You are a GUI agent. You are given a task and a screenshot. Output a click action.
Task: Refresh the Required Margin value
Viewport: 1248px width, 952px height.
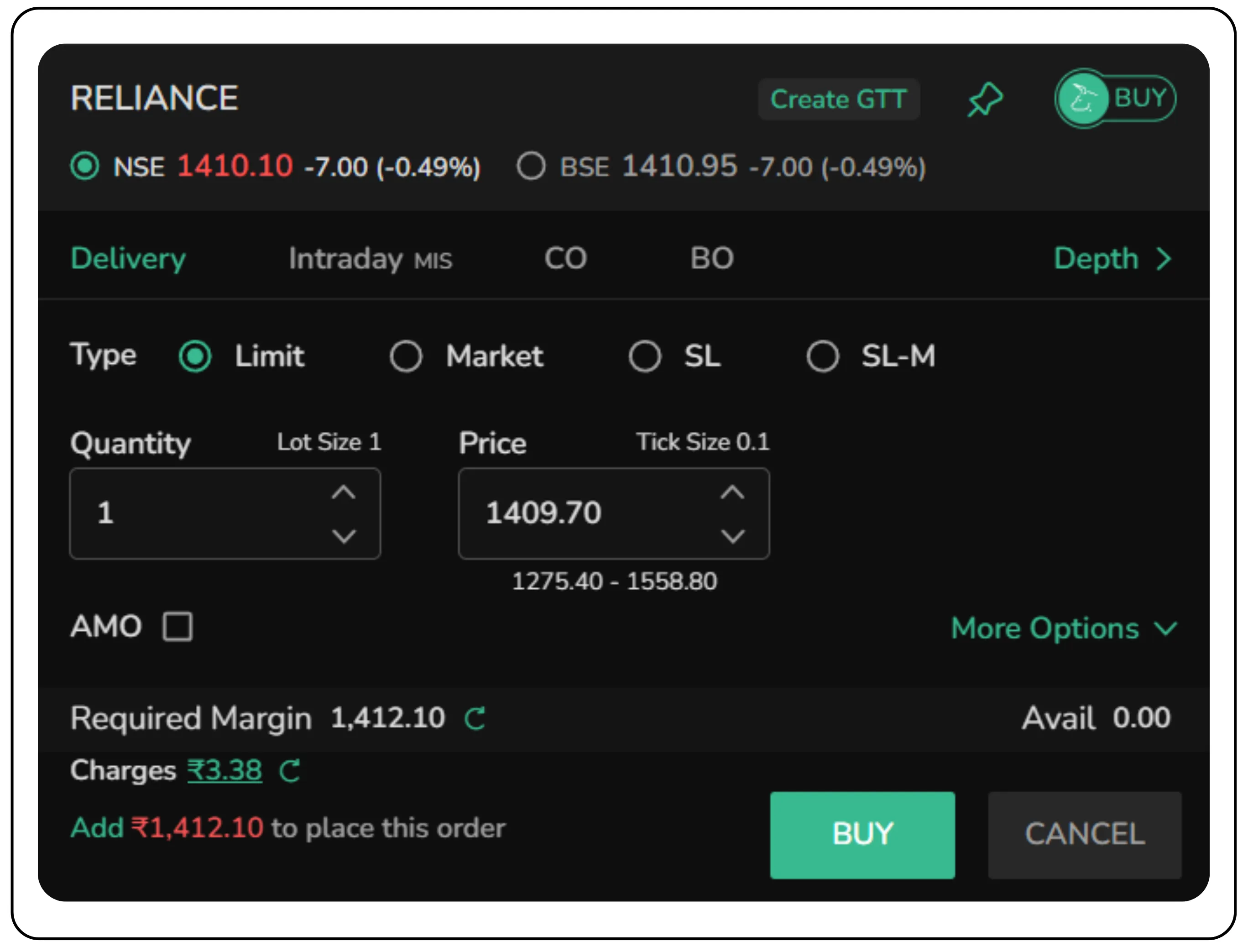coord(475,718)
